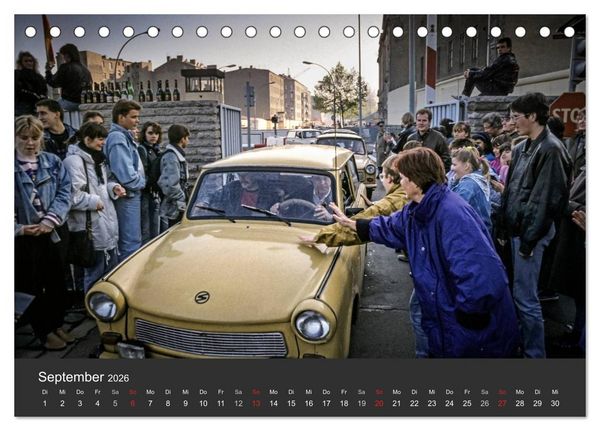Select date 18 in the calendar strip
This screenshot has height=431, width=600.
[x=344, y=403]
